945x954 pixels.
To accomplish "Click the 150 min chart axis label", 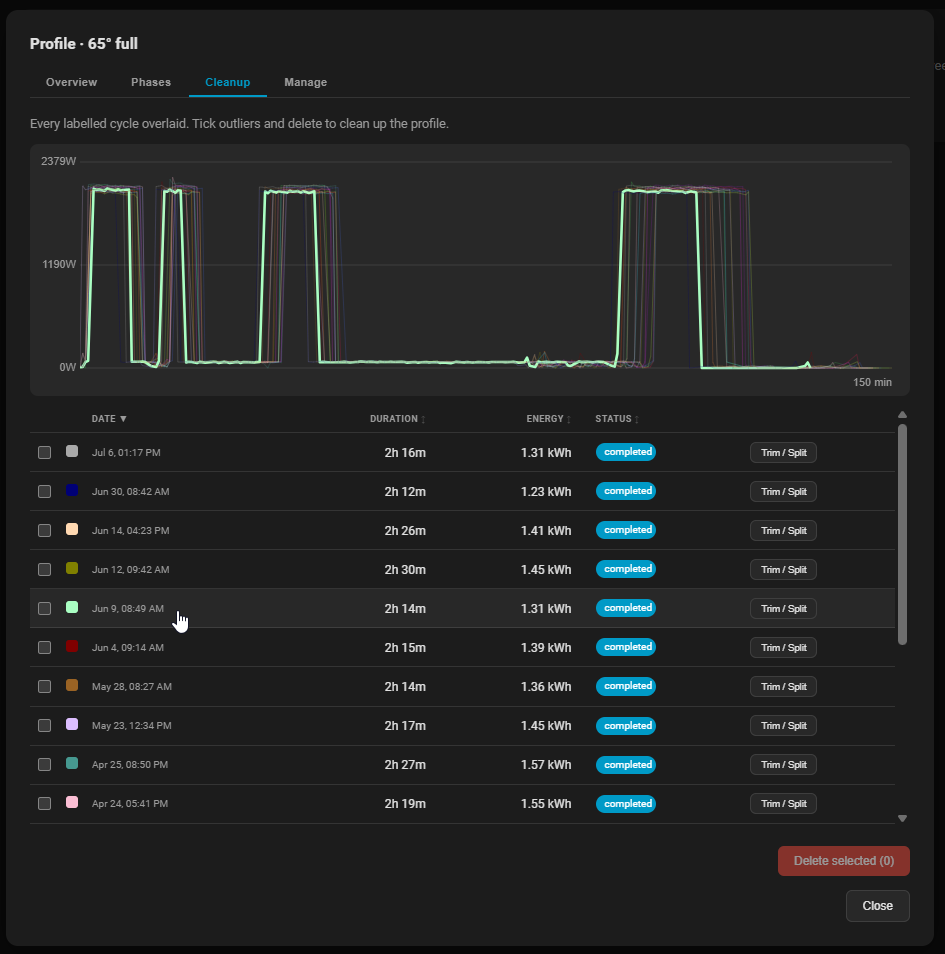I will [x=872, y=382].
